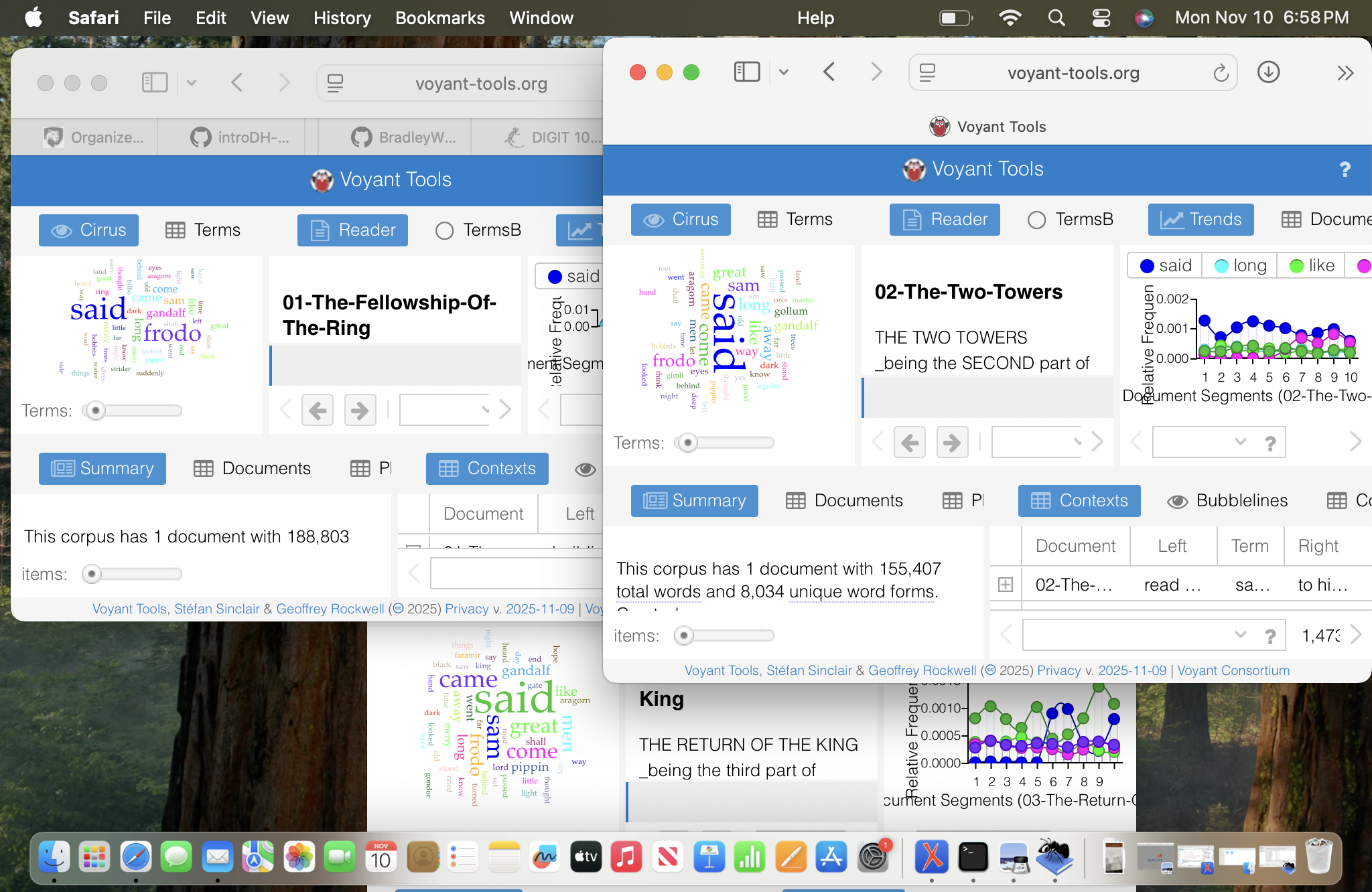
Task: Expand the 02-The-Two-Towers context row
Action: (1006, 585)
